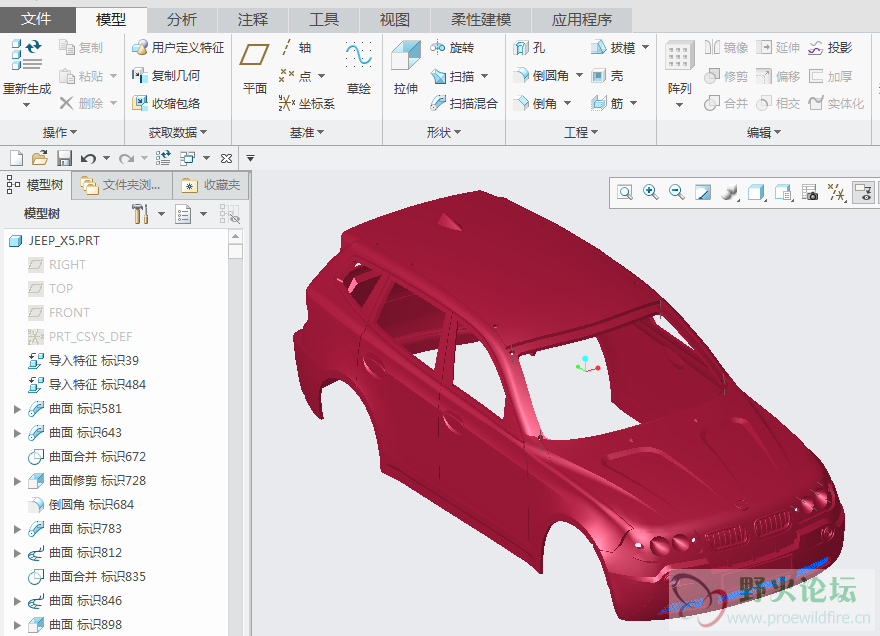Create a datum Axis (轴)
This screenshot has width=880, height=636.
pyautogui.click(x=296, y=48)
